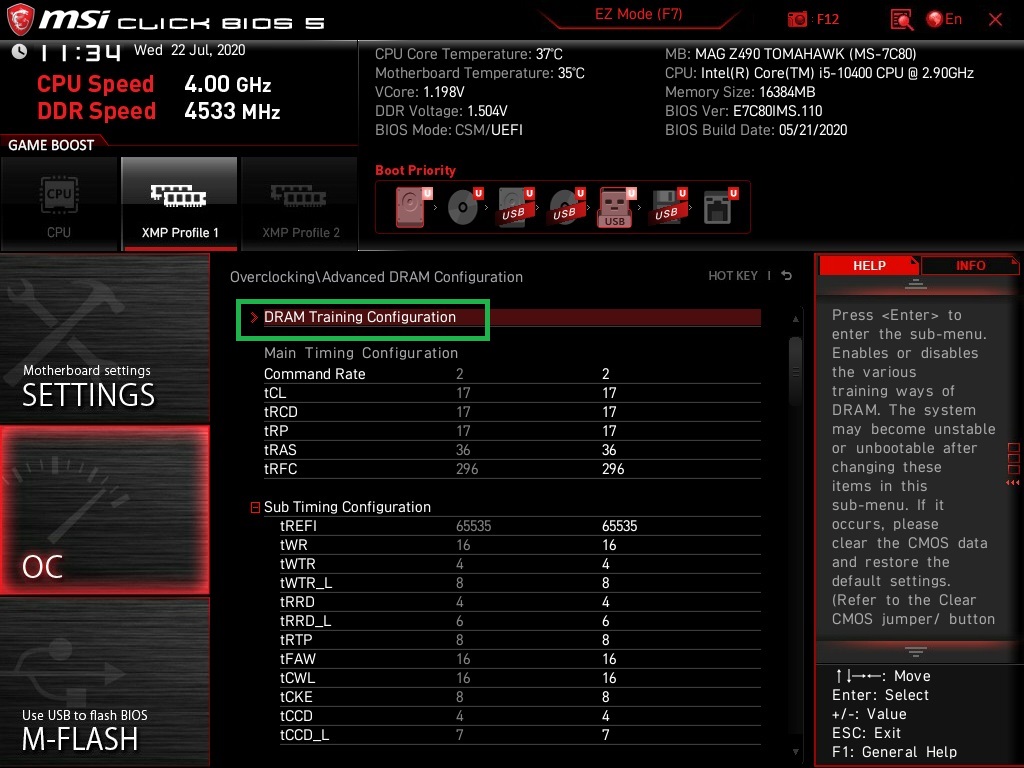1024x768 pixels.
Task: Switch to EZ Mode (F7)
Action: (639, 14)
